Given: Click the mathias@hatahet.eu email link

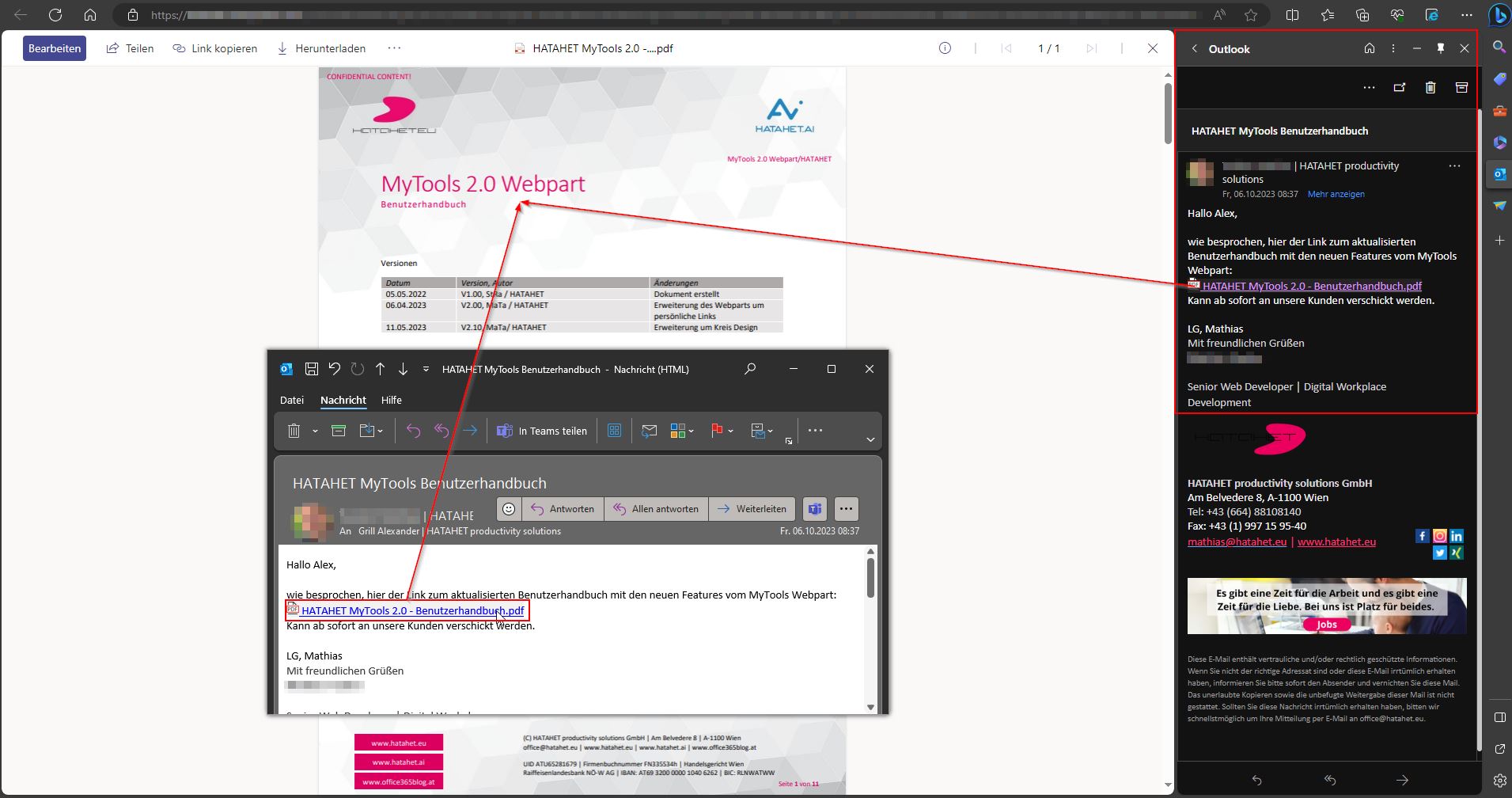Looking at the screenshot, I should [1237, 542].
